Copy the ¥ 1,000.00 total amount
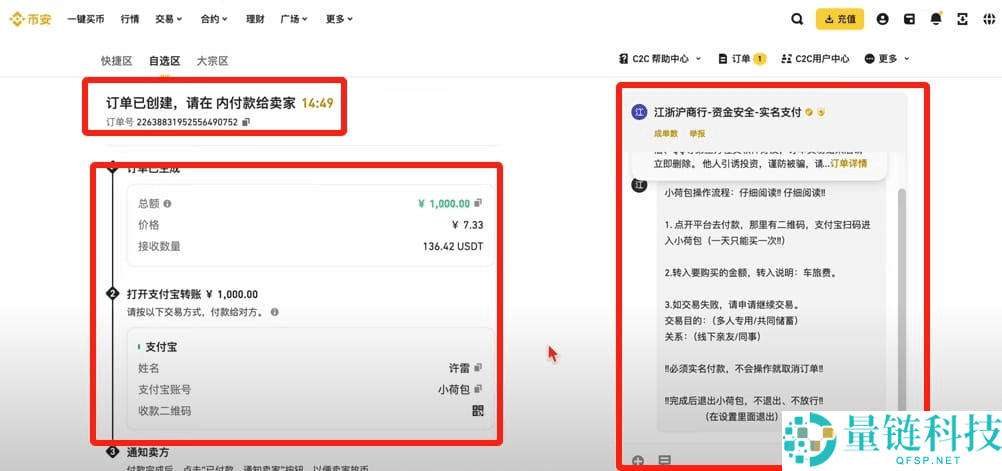 coord(479,203)
